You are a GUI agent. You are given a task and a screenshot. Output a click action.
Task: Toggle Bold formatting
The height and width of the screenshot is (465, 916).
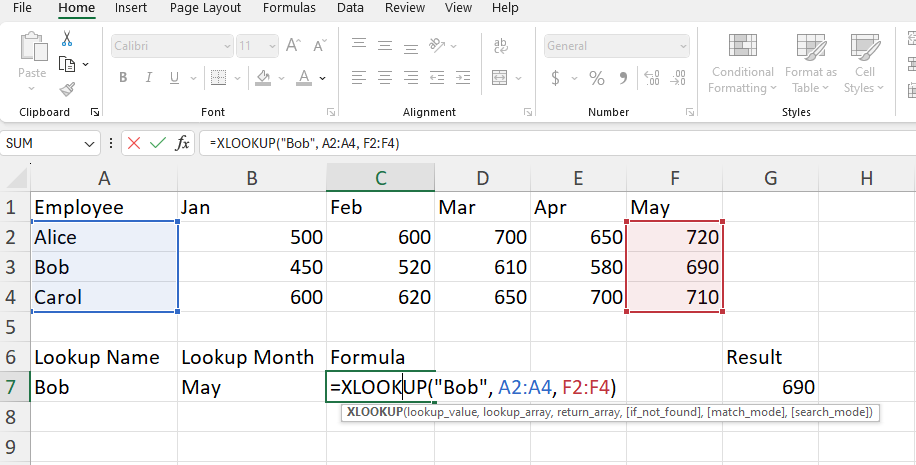tap(123, 78)
